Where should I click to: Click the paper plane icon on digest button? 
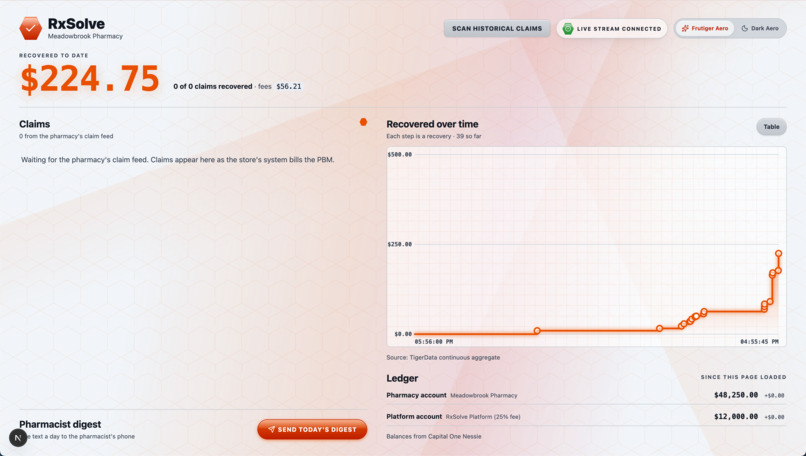(271, 429)
